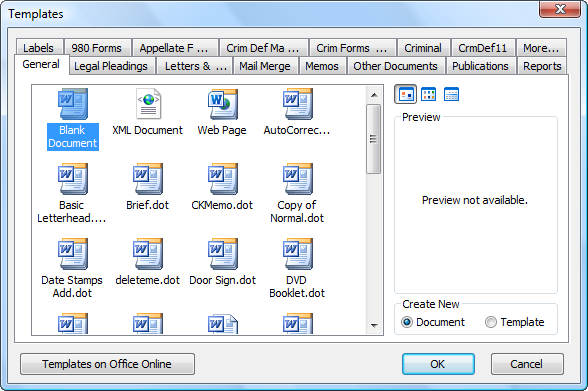Switch to the Memos tab

(x=322, y=66)
